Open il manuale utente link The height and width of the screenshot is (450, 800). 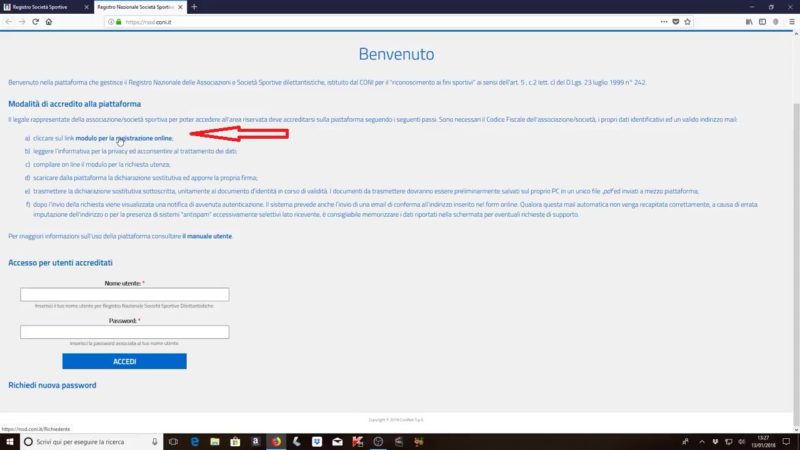pyautogui.click(x=207, y=236)
